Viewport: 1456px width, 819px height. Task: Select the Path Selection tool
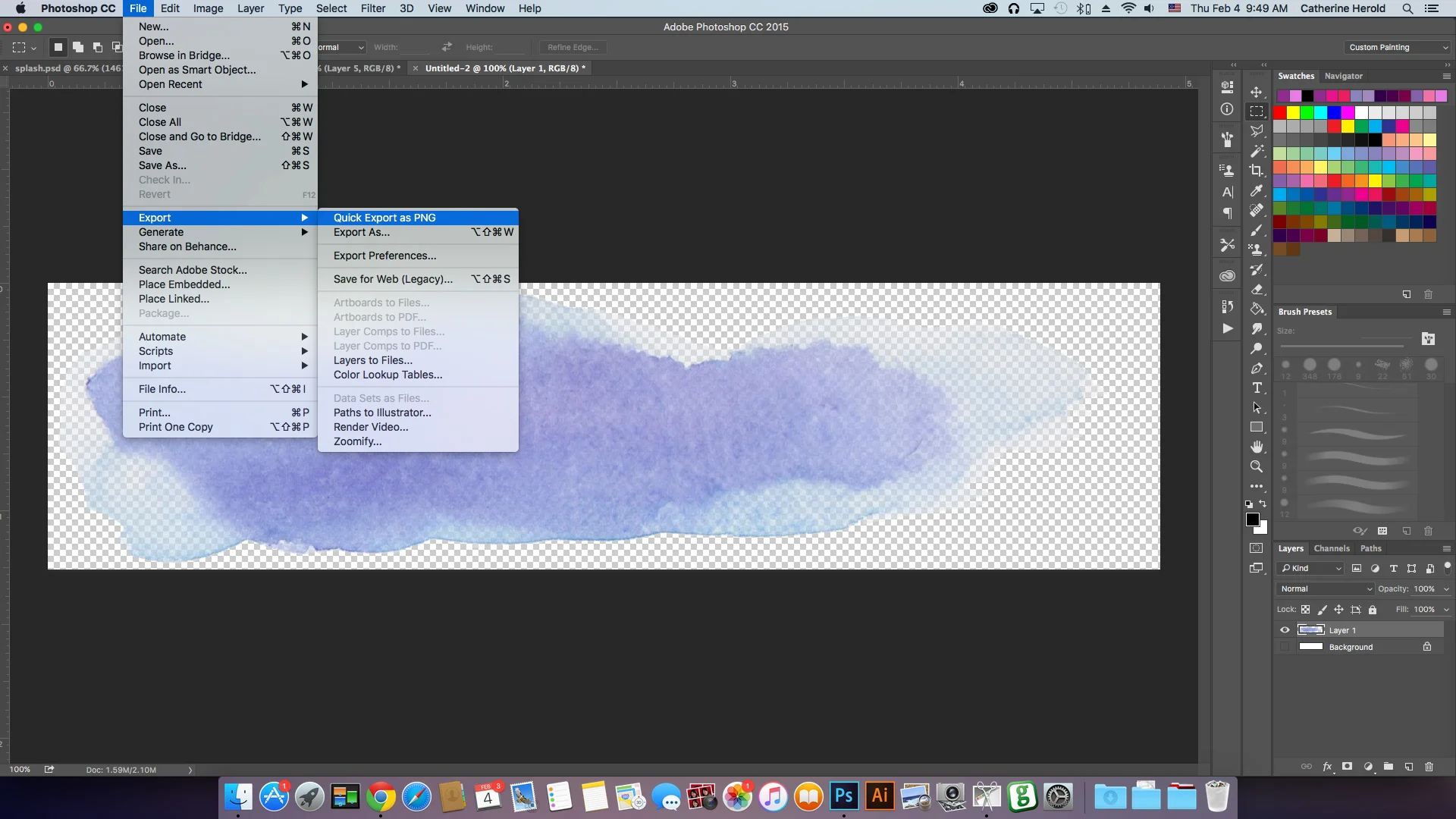point(1257,407)
